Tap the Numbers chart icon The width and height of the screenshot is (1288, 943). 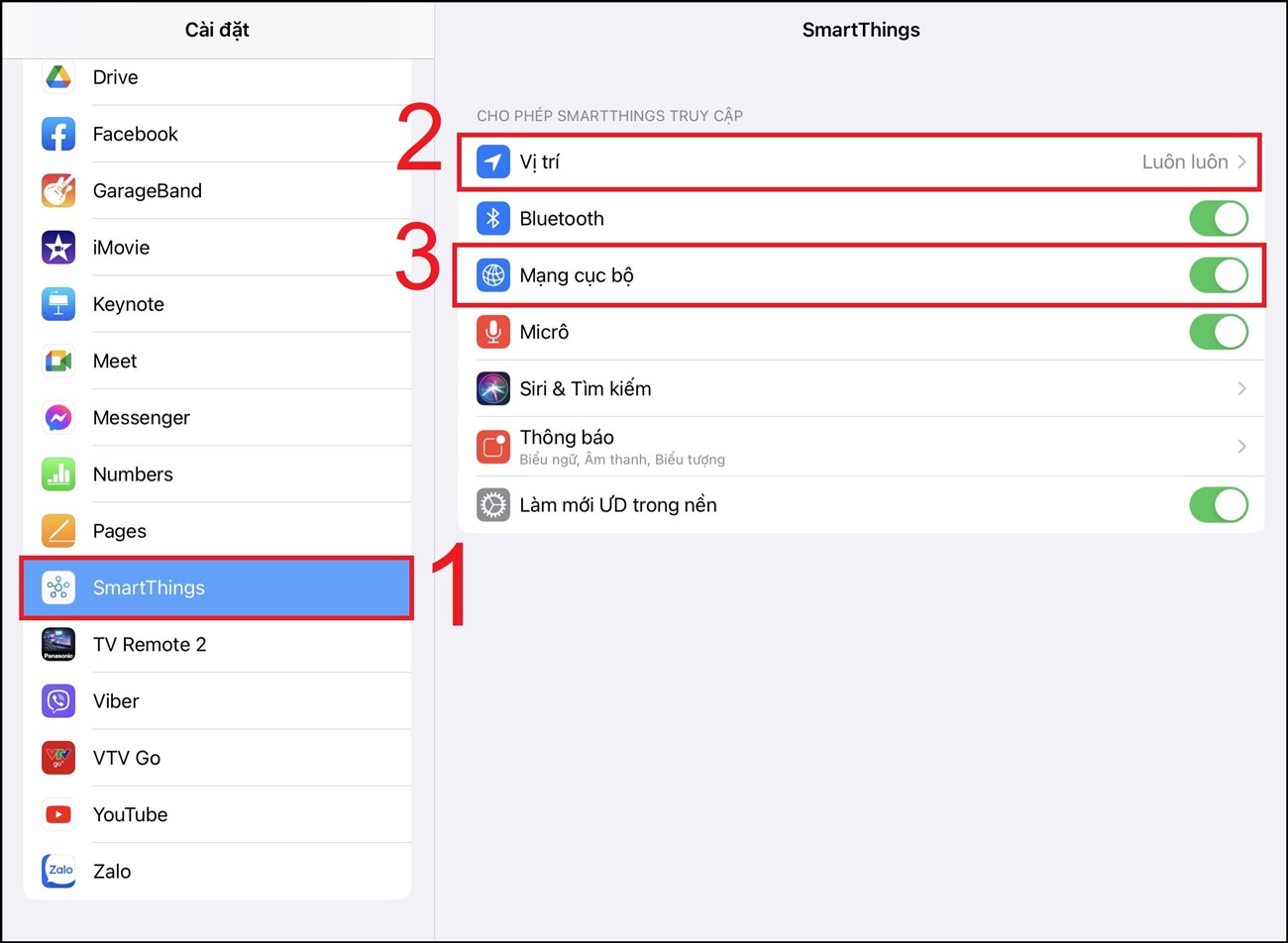(58, 474)
